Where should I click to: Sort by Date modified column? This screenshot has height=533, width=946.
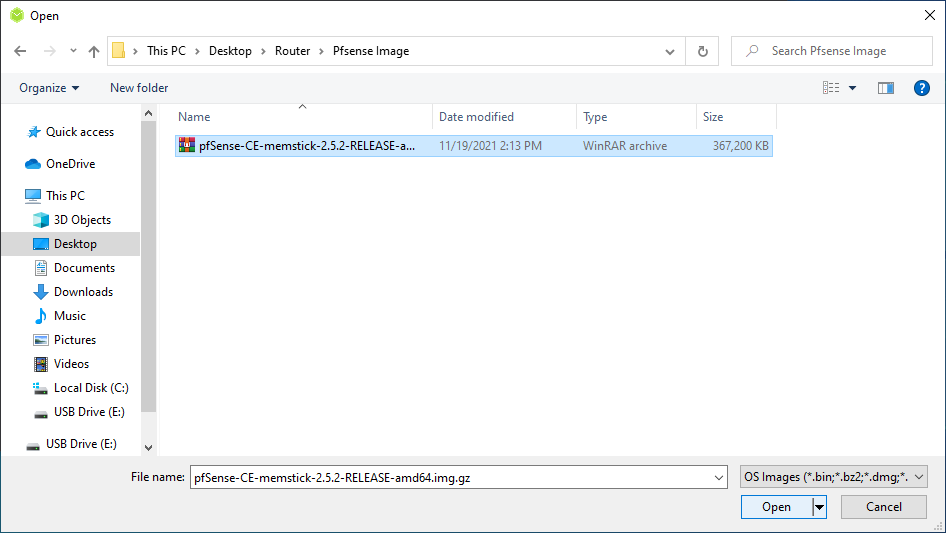[505, 116]
